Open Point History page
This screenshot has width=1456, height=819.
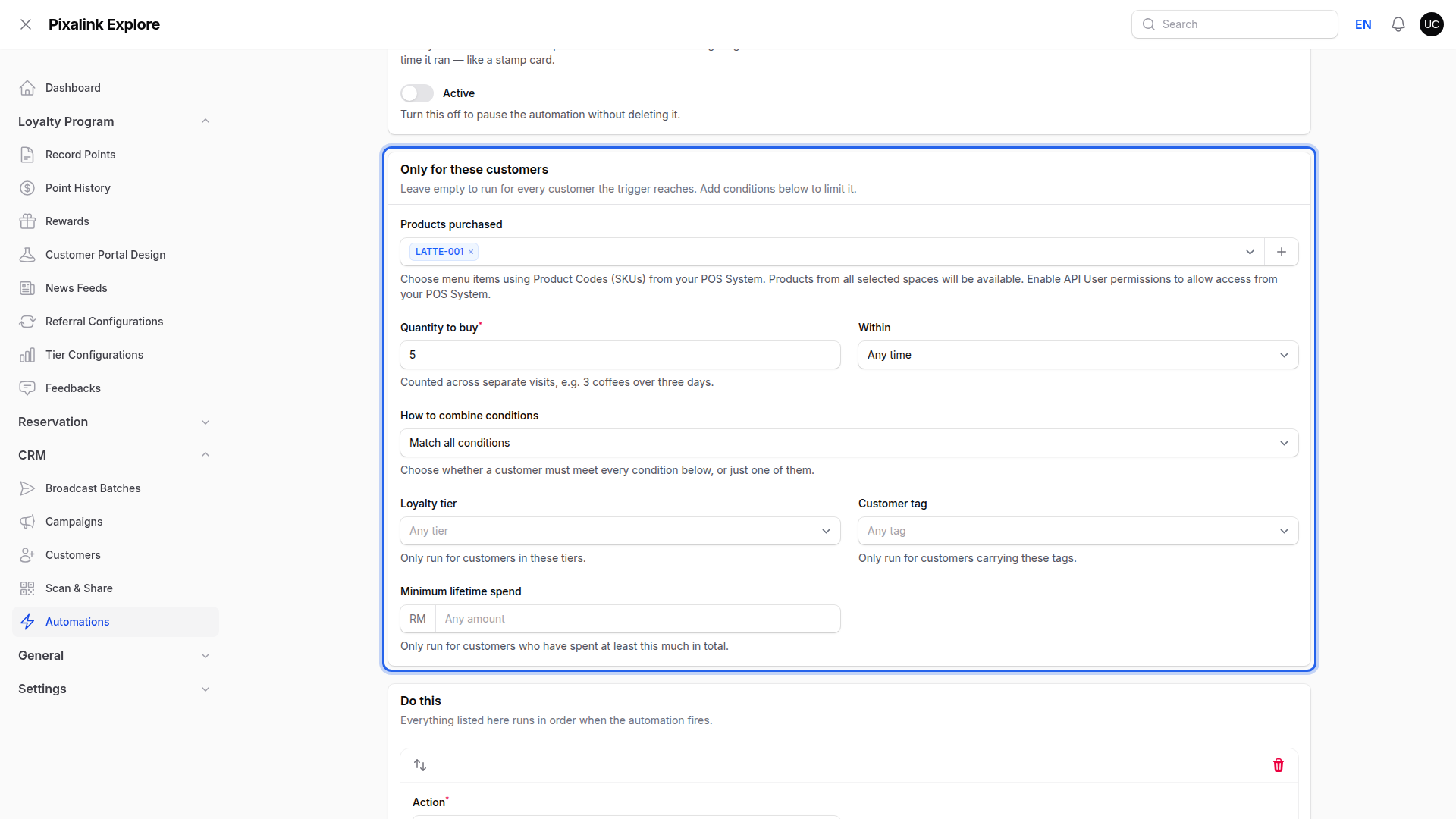(x=115, y=188)
